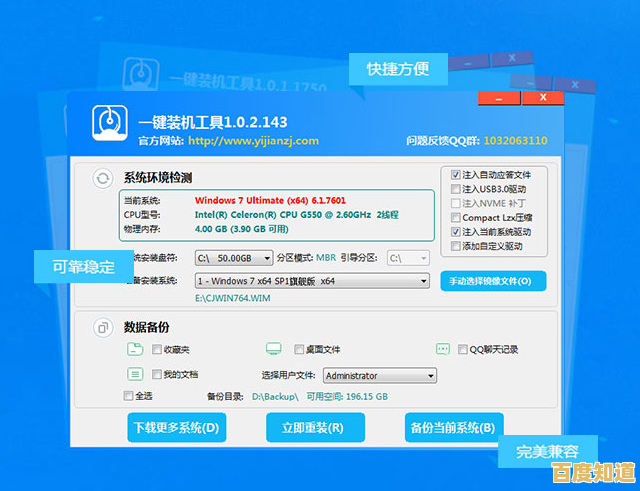Minimize the front installer window
640x491 pixels.
499,98
